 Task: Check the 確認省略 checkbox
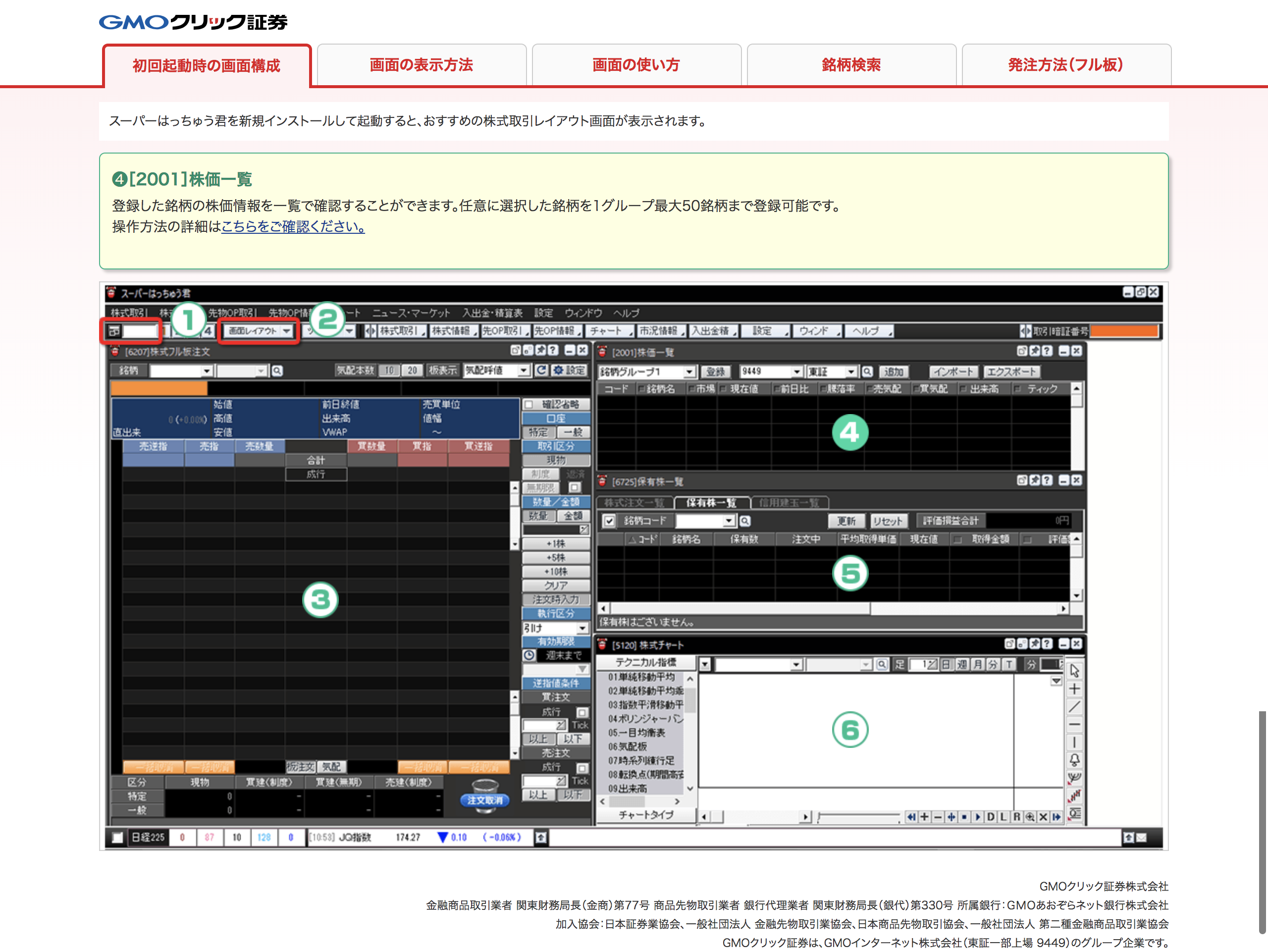[529, 405]
